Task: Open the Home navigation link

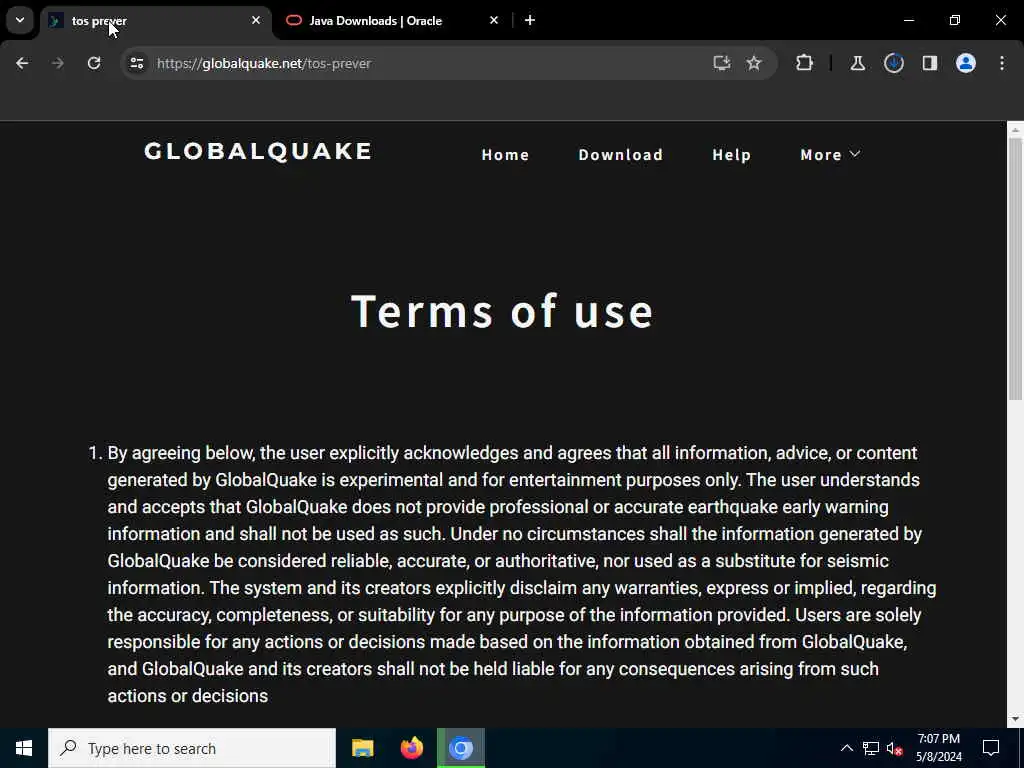Action: [x=505, y=155]
